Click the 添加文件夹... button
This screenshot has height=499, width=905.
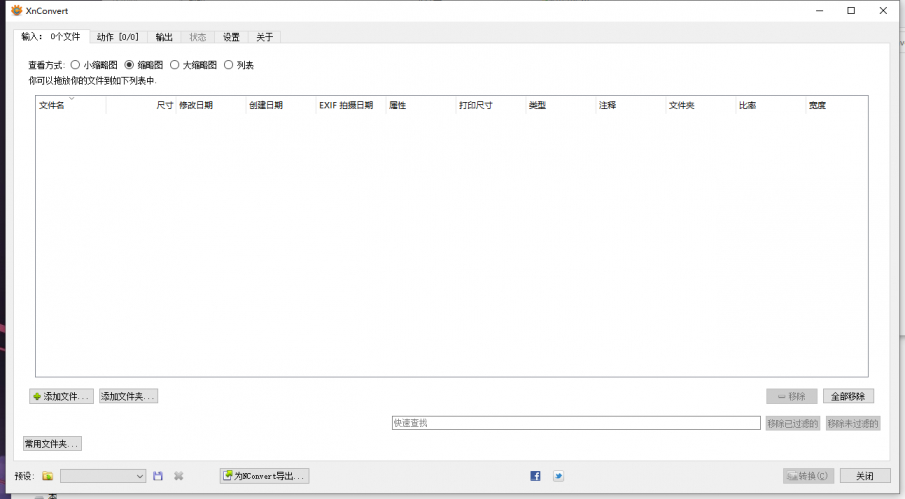click(128, 396)
